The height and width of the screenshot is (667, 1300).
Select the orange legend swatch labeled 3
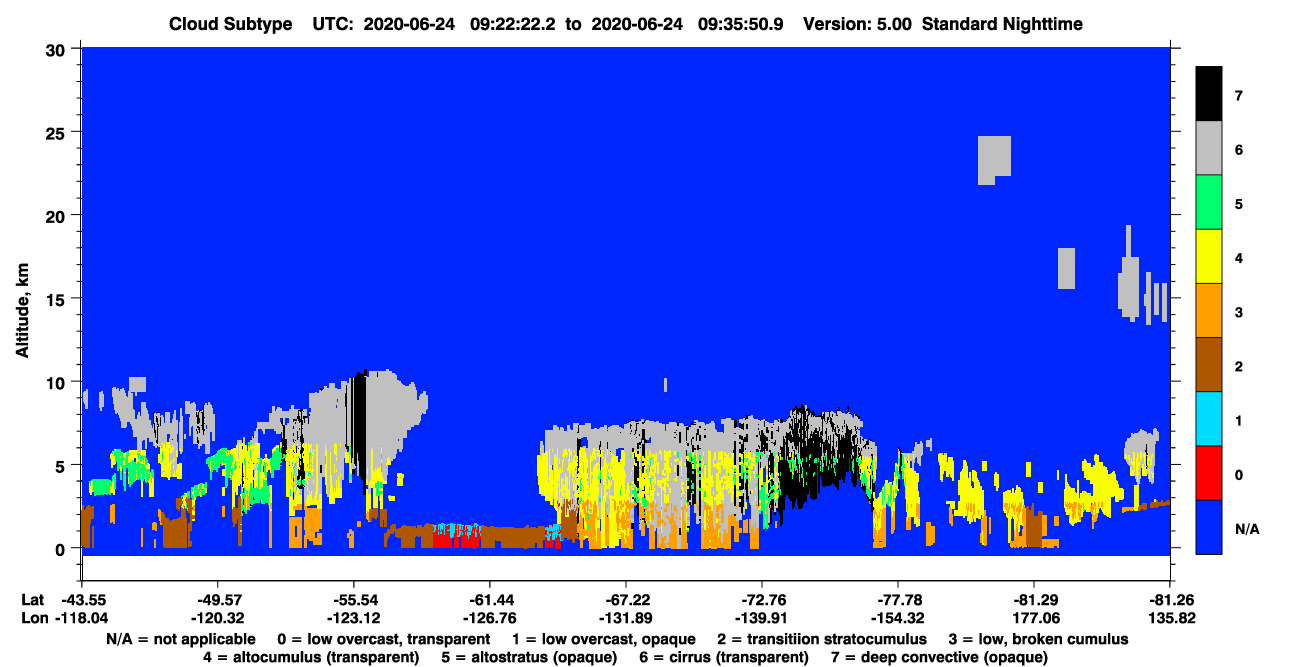point(1209,310)
